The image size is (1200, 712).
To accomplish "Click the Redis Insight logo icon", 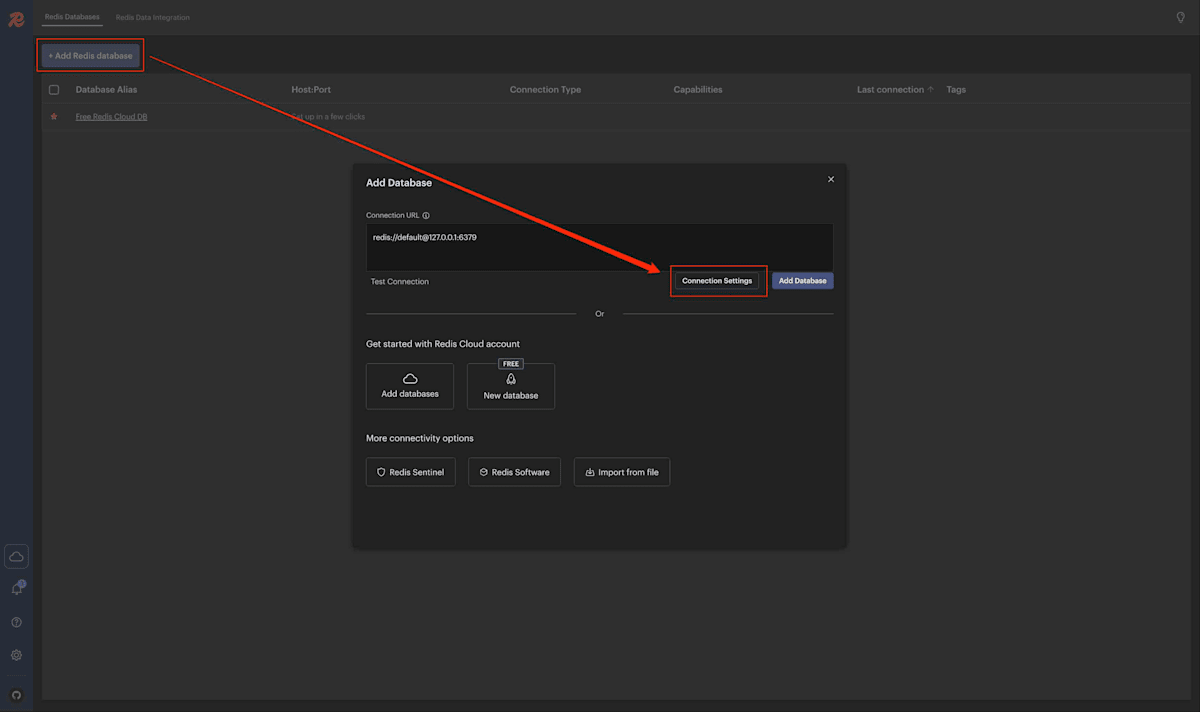I will click(16, 19).
